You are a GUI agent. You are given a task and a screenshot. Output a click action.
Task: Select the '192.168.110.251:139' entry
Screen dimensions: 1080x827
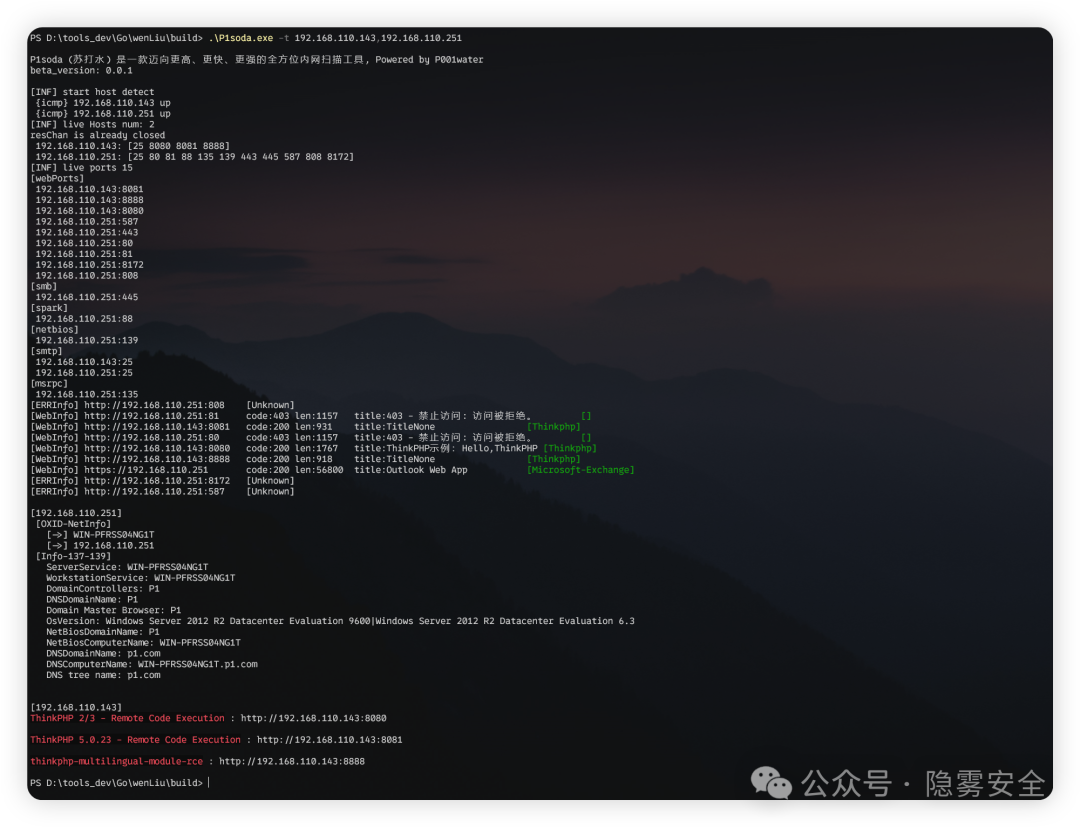click(87, 340)
